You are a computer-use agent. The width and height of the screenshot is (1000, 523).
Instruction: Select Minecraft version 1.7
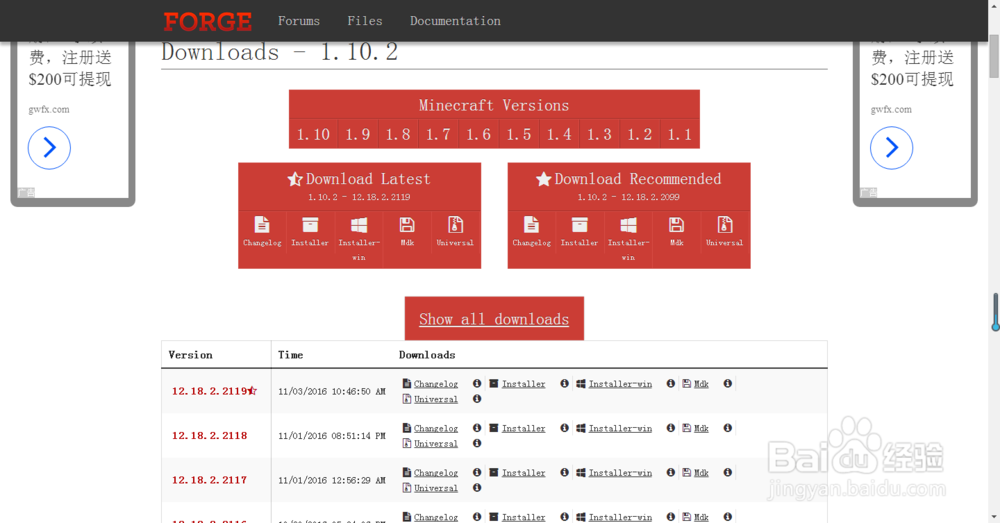point(438,135)
